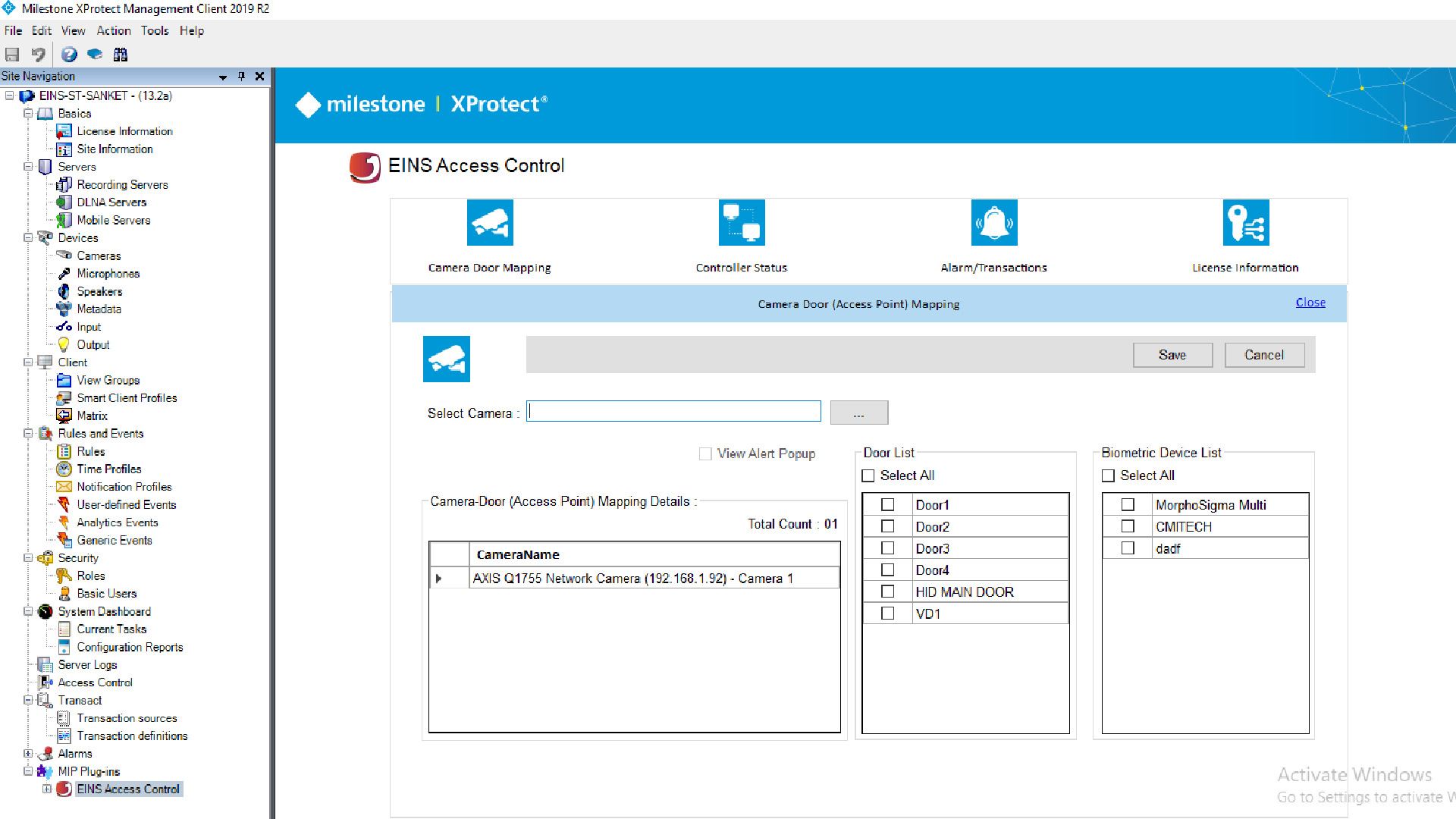Image resolution: width=1456 pixels, height=819 pixels.
Task: Select the Time Profiles clock icon
Action: coord(64,469)
